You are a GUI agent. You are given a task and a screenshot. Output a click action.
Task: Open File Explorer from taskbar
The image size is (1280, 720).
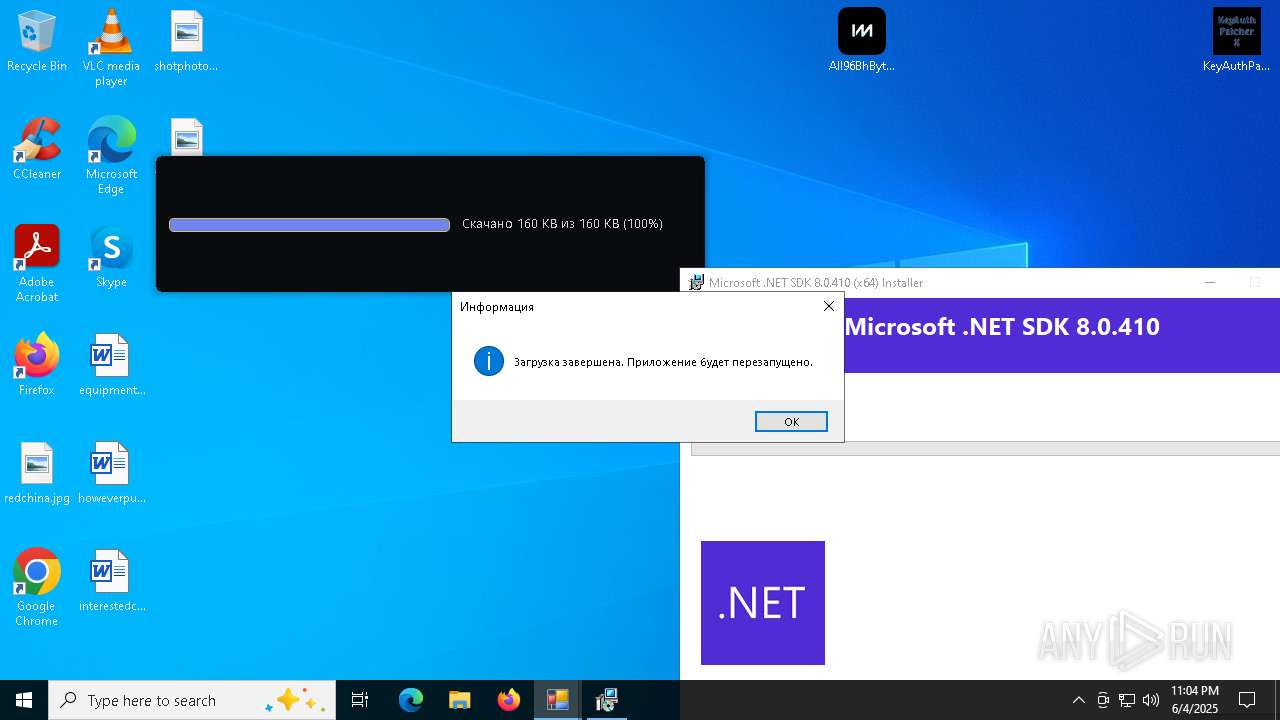pos(459,700)
